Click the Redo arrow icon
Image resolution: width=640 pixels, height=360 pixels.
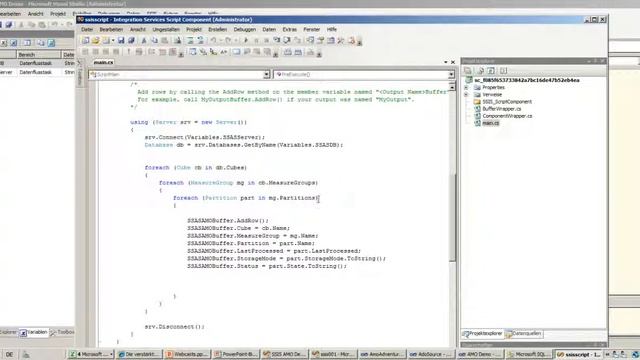point(228,40)
